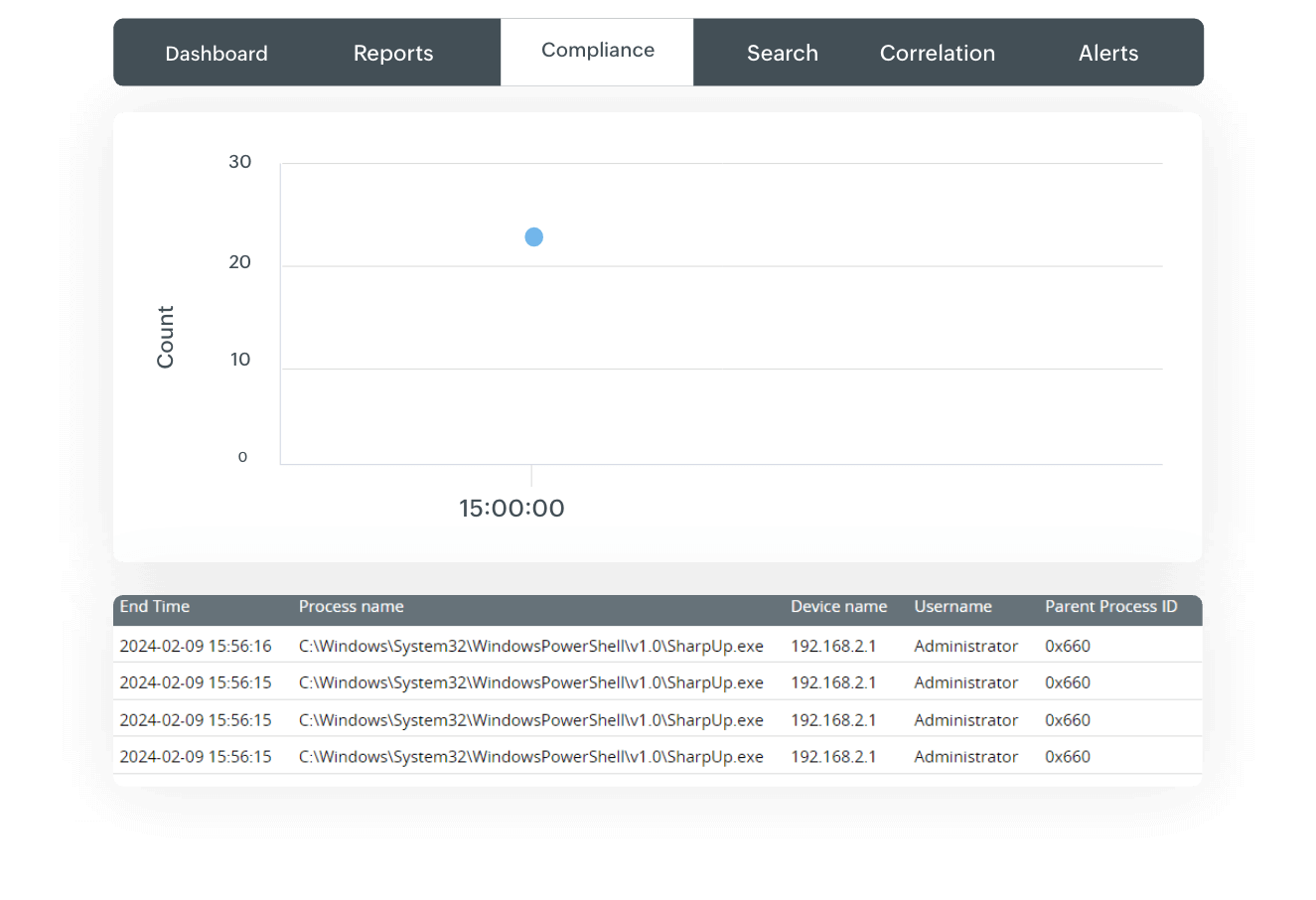Image resolution: width=1316 pixels, height=900 pixels.
Task: Sort by the Process name column header
Action: click(x=351, y=606)
